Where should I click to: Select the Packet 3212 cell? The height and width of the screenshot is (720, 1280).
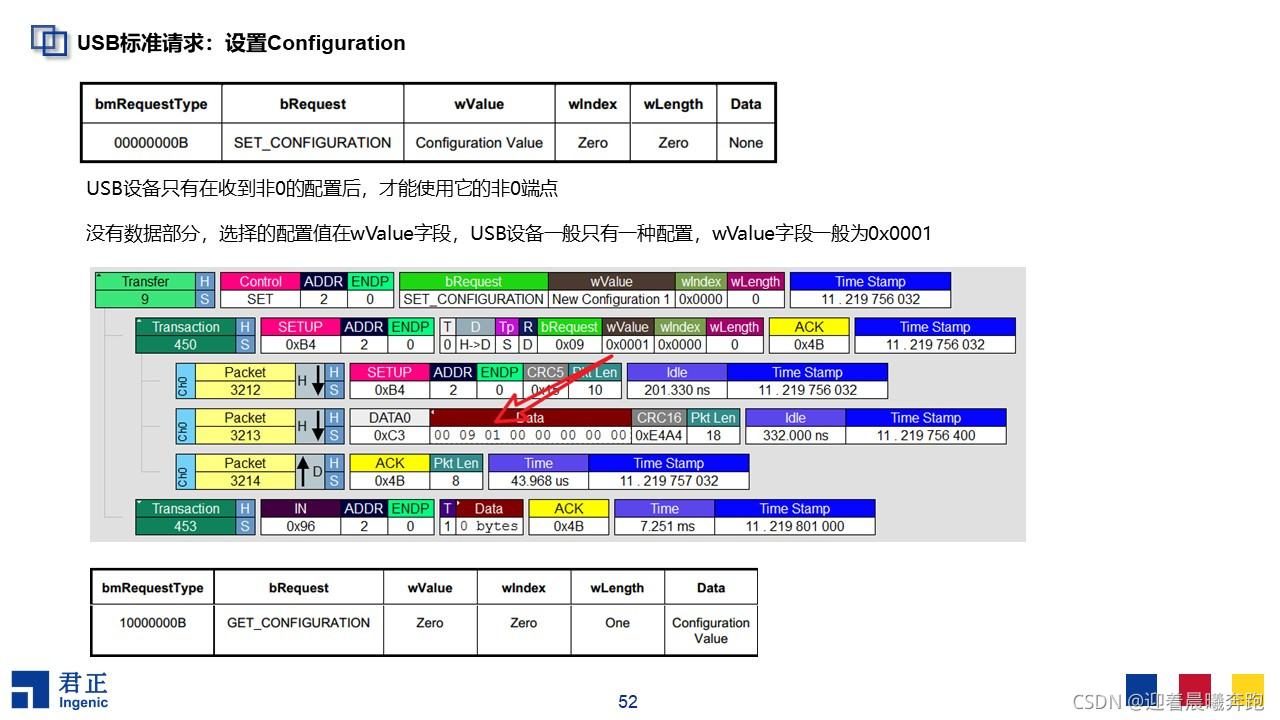pos(245,381)
